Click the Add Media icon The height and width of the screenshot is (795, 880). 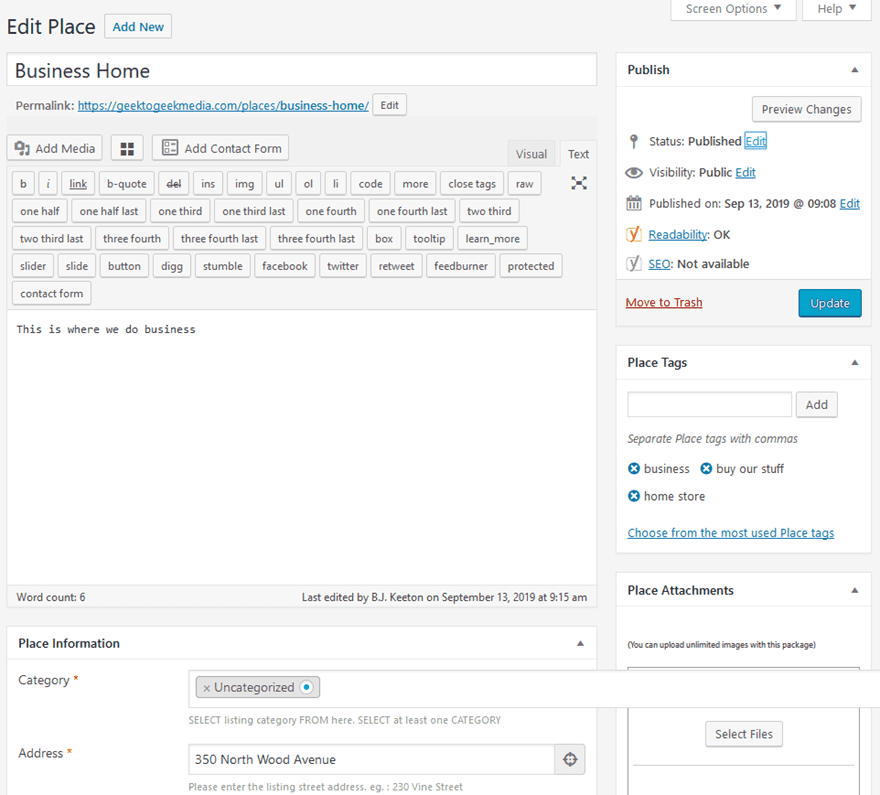22,147
